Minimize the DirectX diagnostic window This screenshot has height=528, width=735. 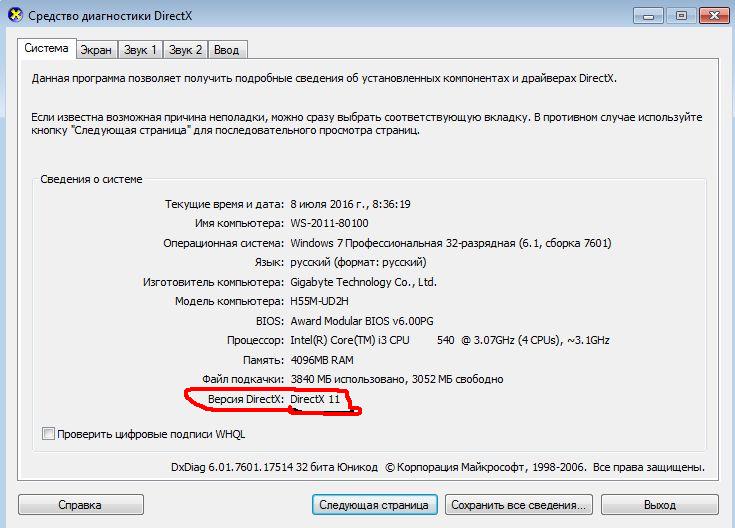[648, 16]
